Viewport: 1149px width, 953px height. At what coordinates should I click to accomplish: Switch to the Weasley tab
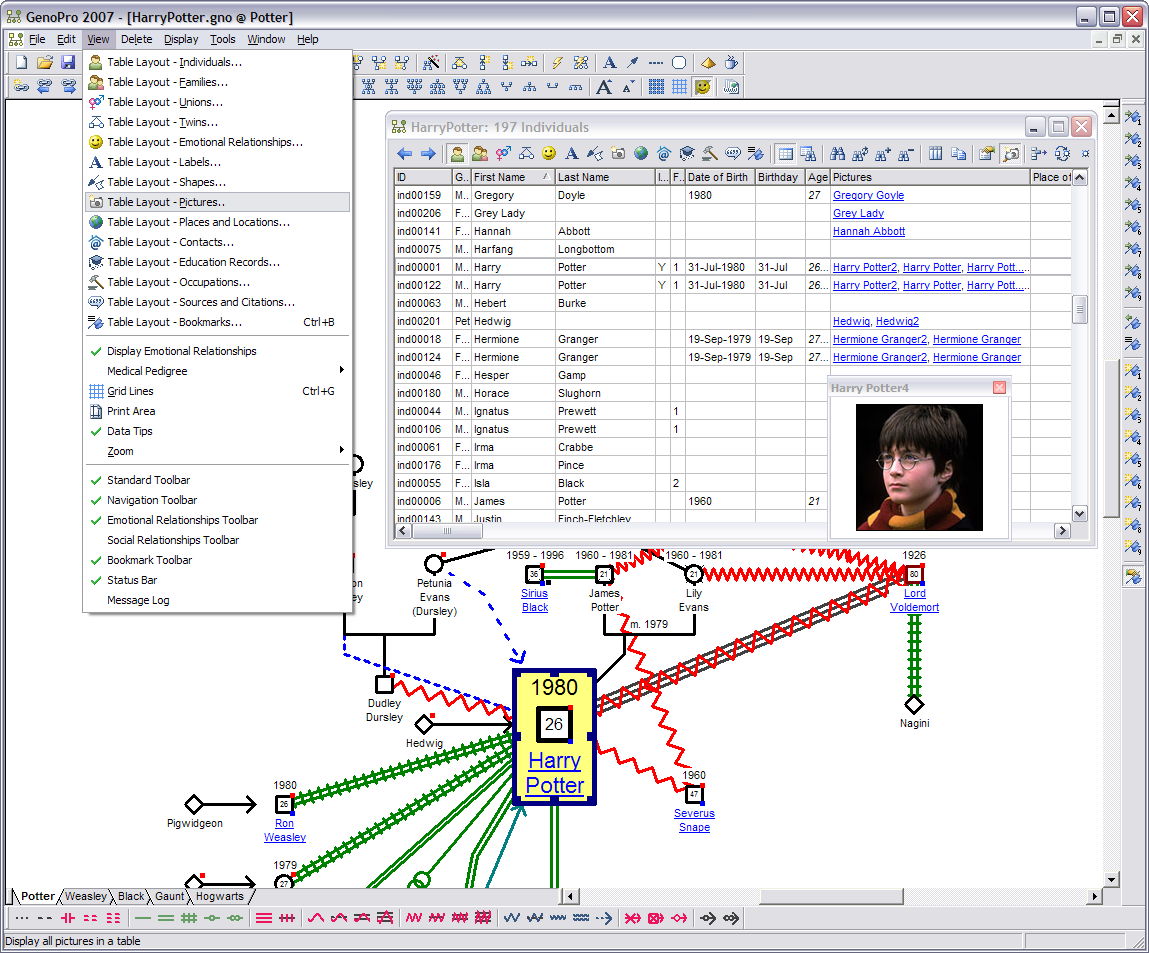pos(86,896)
